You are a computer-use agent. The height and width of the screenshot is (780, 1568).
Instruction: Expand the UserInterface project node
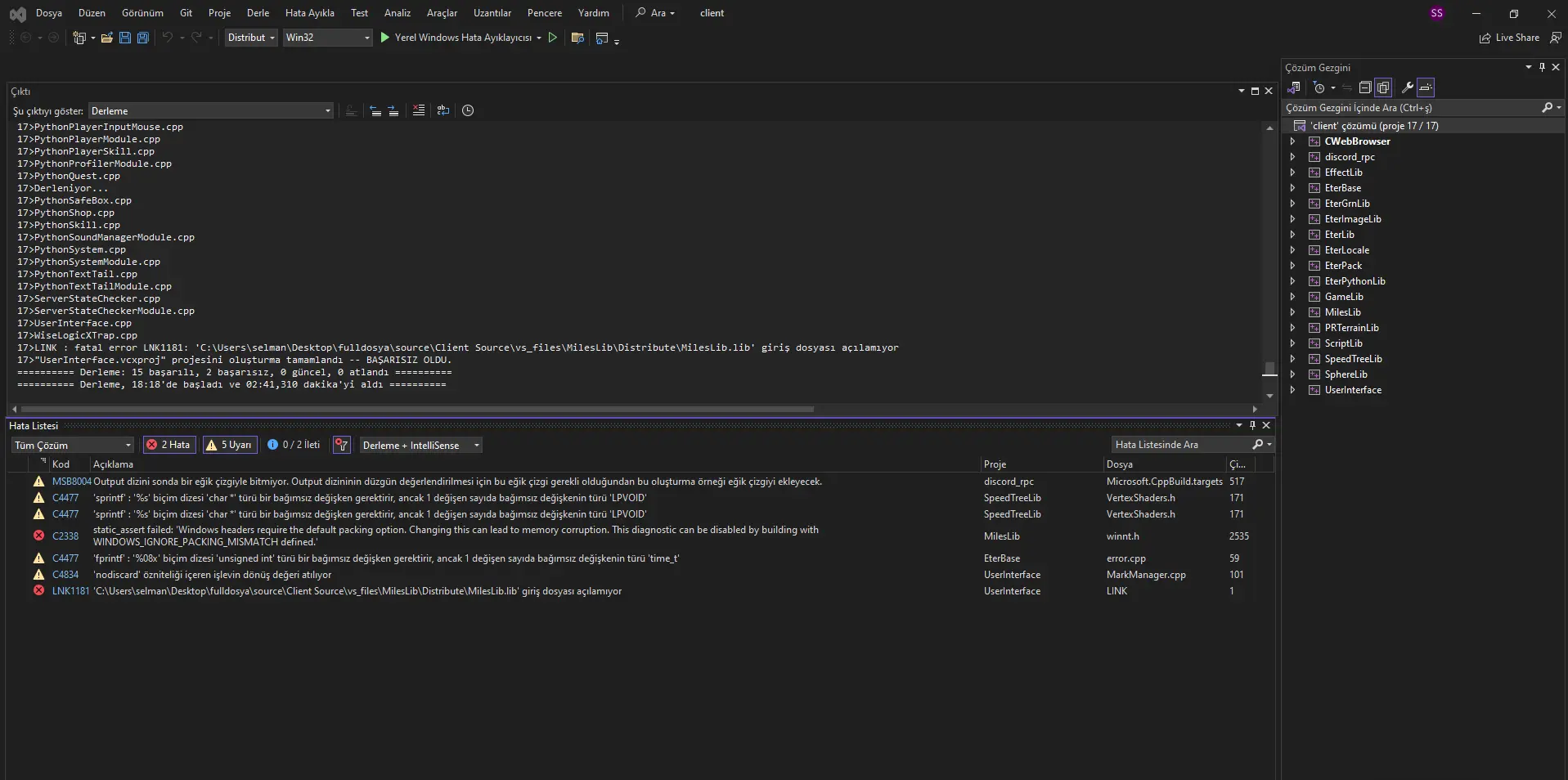(x=1292, y=390)
